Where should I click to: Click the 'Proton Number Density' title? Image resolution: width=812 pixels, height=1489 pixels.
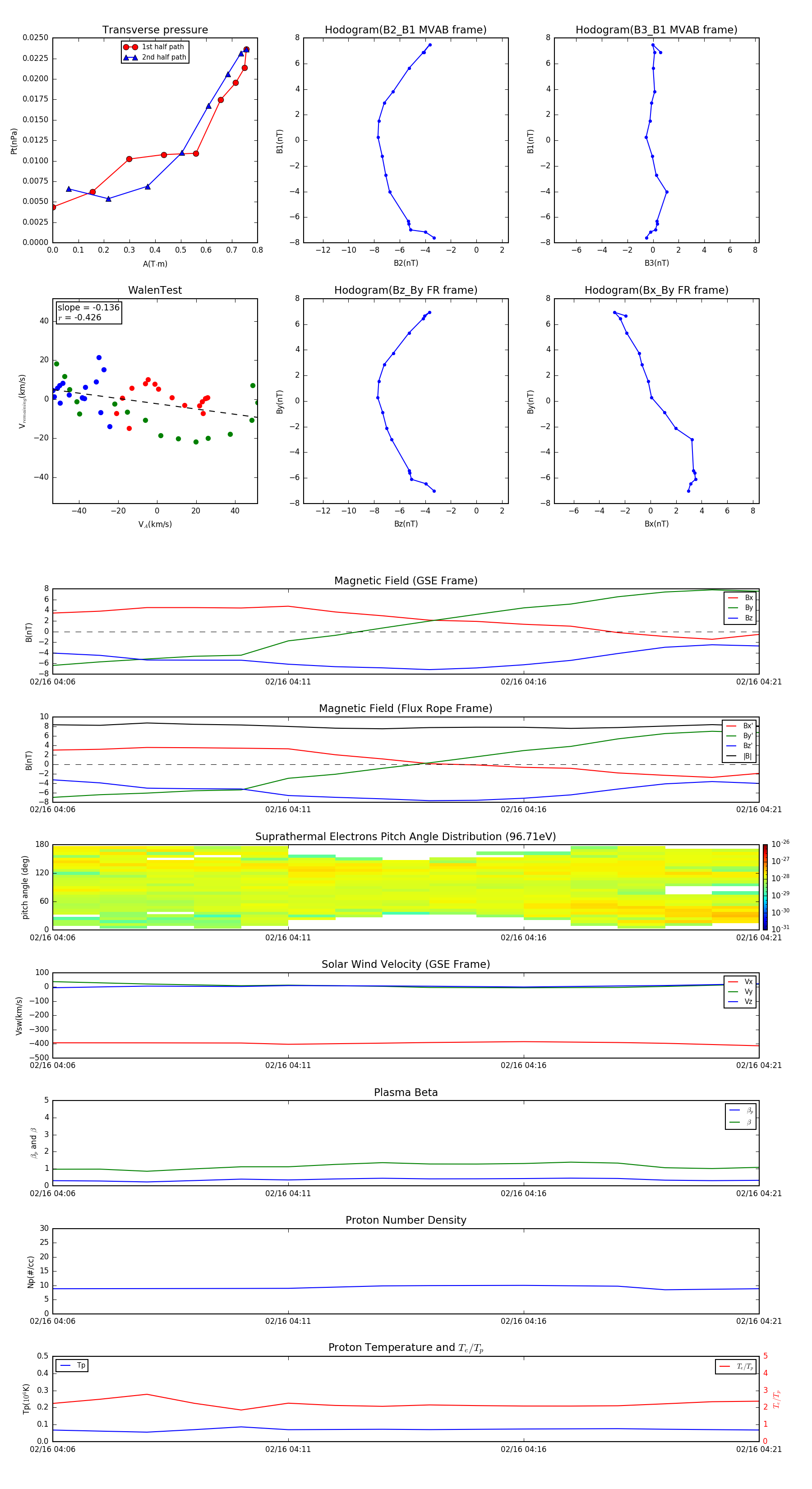406,1220
